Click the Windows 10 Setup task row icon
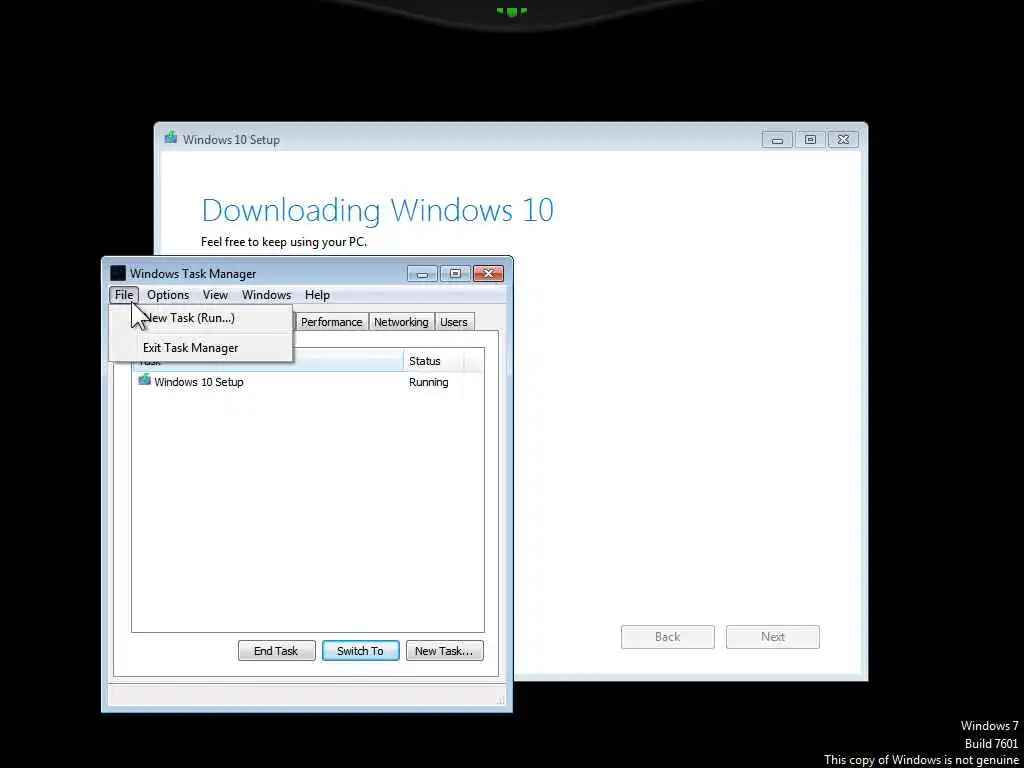 (x=144, y=380)
